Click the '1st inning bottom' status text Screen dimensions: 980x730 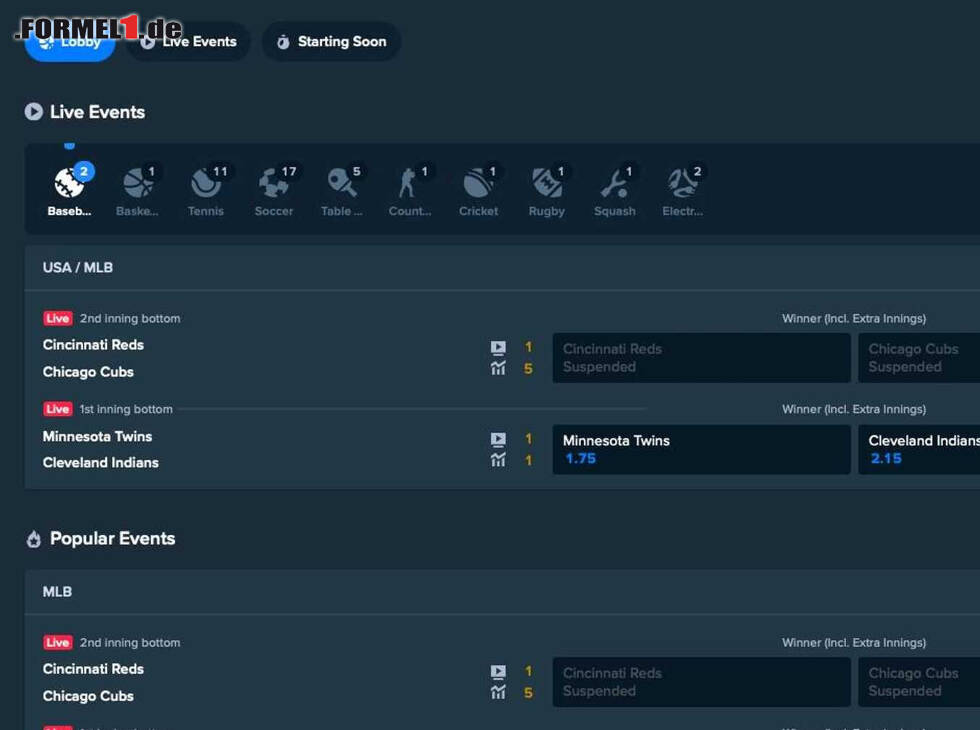point(126,409)
